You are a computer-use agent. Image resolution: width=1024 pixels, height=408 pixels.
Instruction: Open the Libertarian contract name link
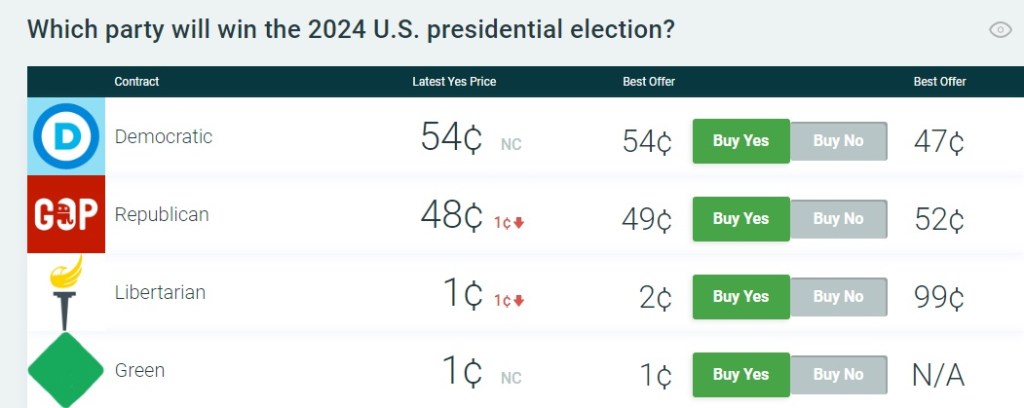160,293
